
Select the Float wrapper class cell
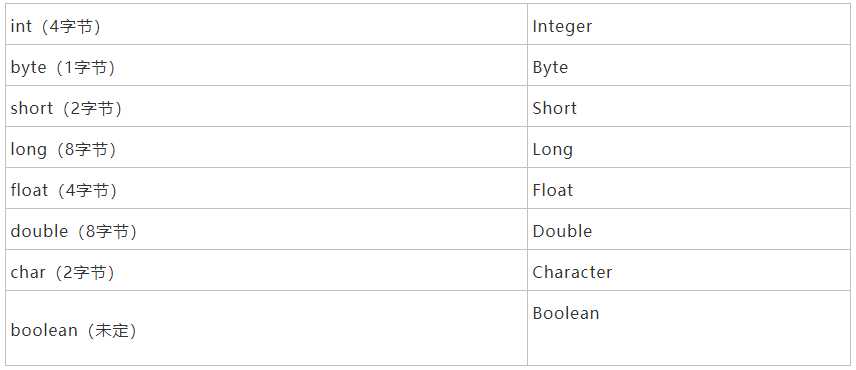[x=689, y=188]
